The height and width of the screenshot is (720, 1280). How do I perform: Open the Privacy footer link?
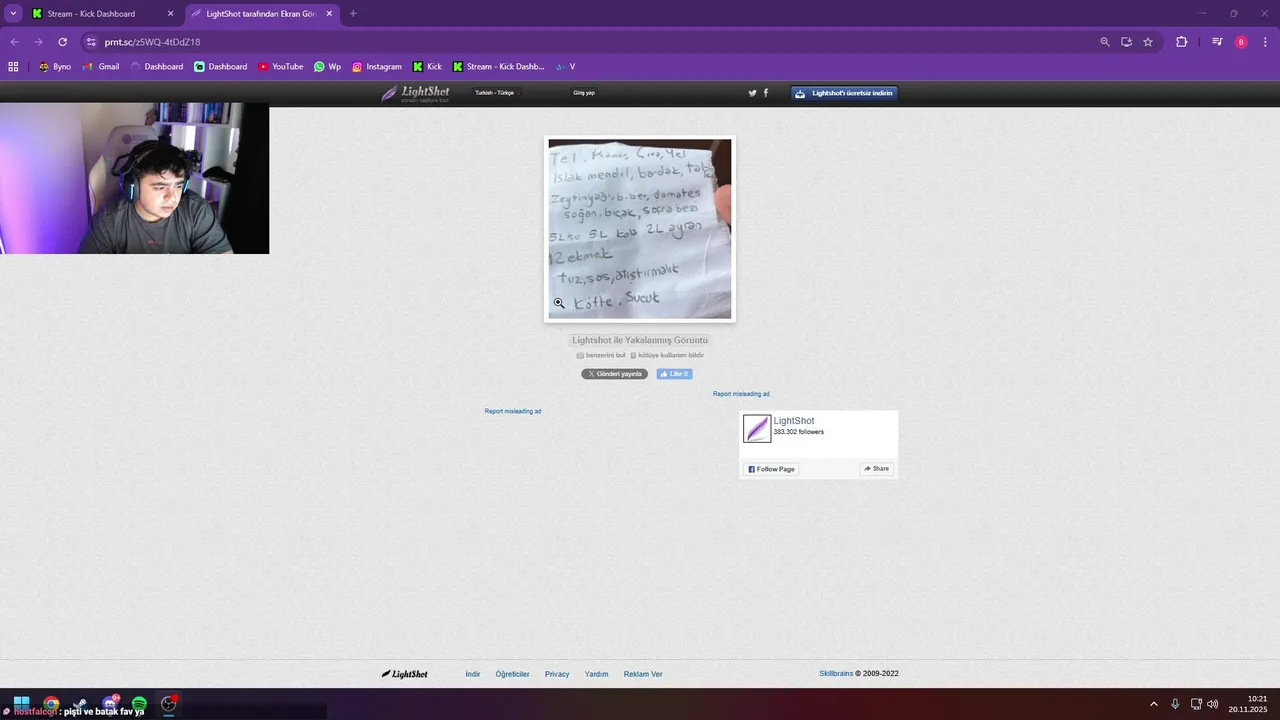[557, 674]
